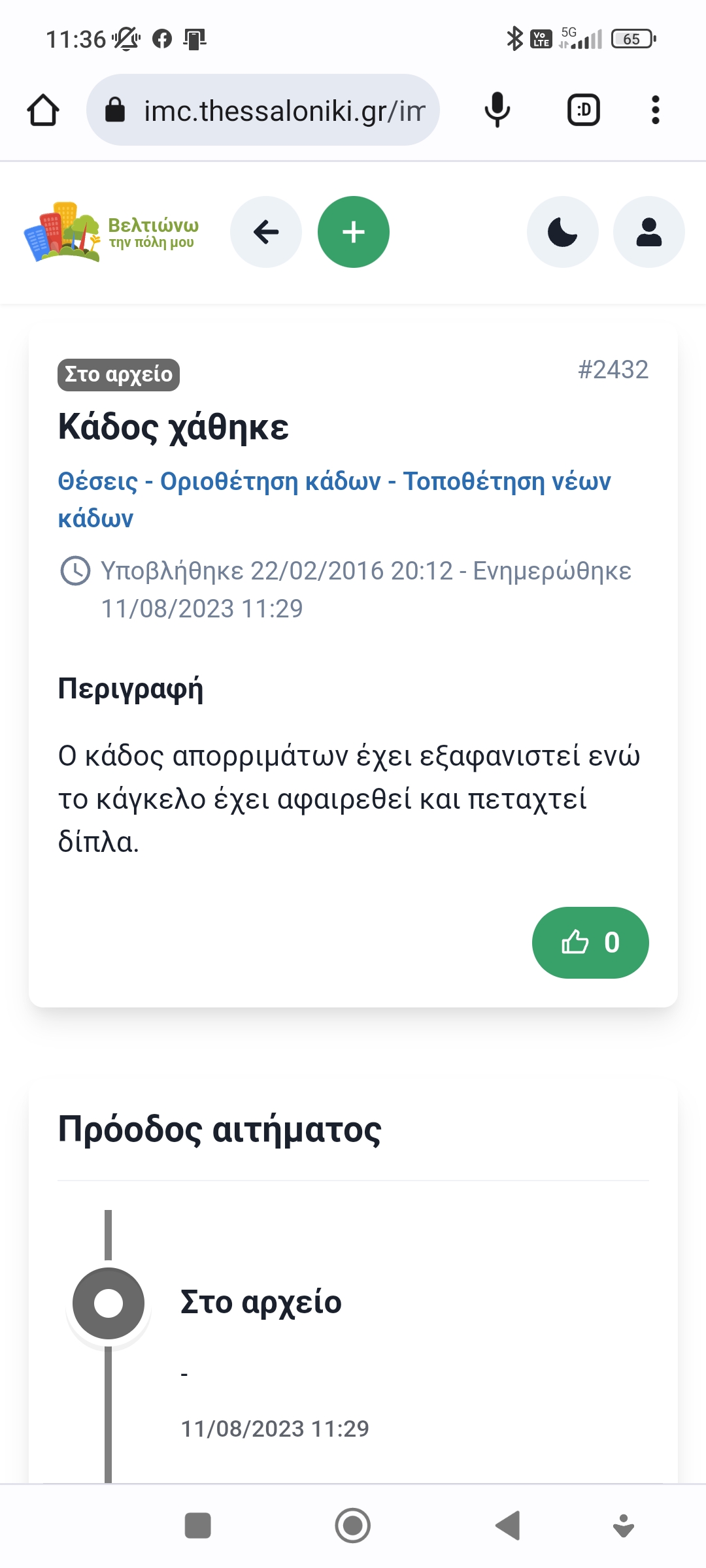
Task: Tap the Android recent apps square
Action: 198,1526
